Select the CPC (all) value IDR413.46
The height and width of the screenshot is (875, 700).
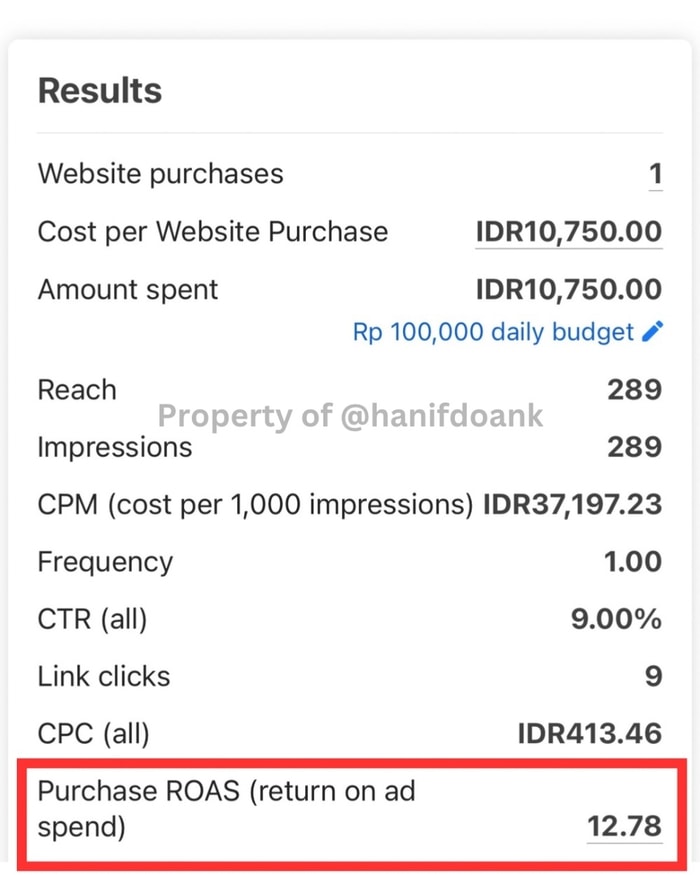590,733
